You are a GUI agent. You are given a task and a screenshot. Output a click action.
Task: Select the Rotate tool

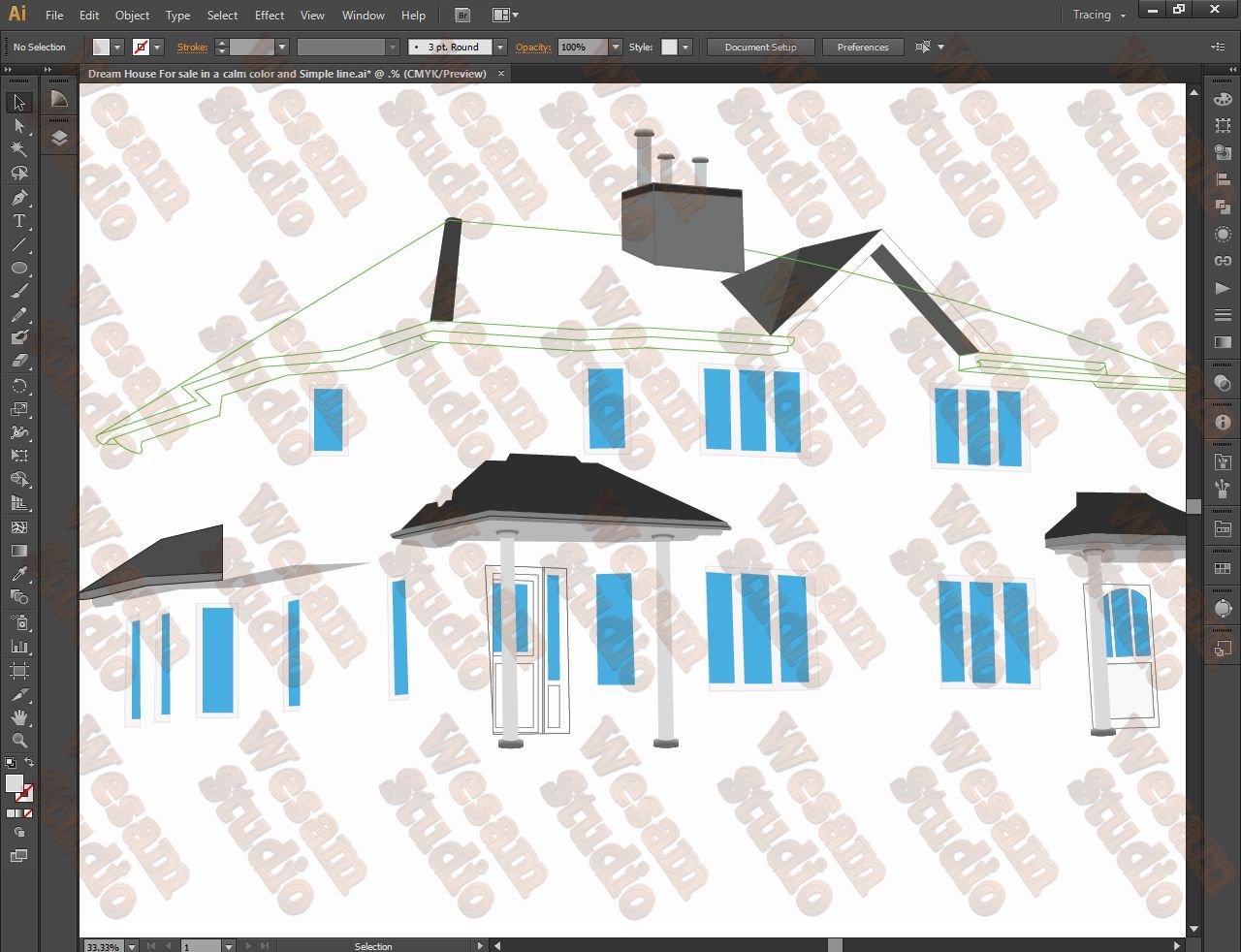(x=19, y=386)
